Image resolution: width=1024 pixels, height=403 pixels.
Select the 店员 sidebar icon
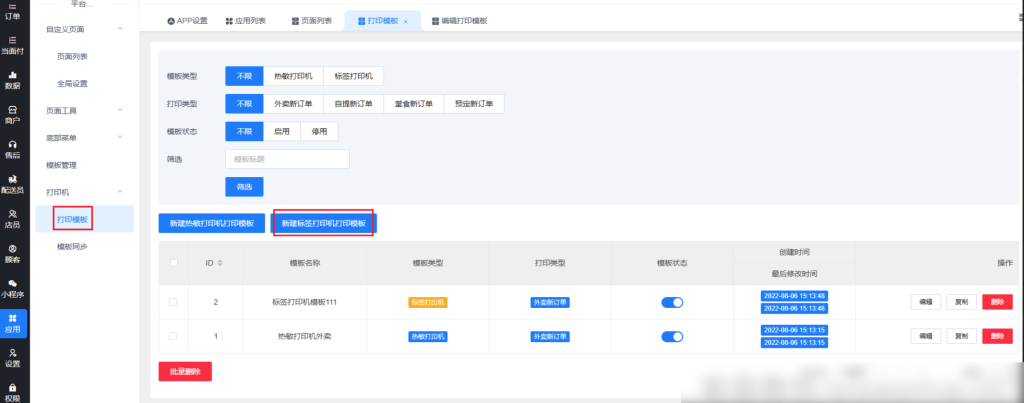(x=12, y=218)
